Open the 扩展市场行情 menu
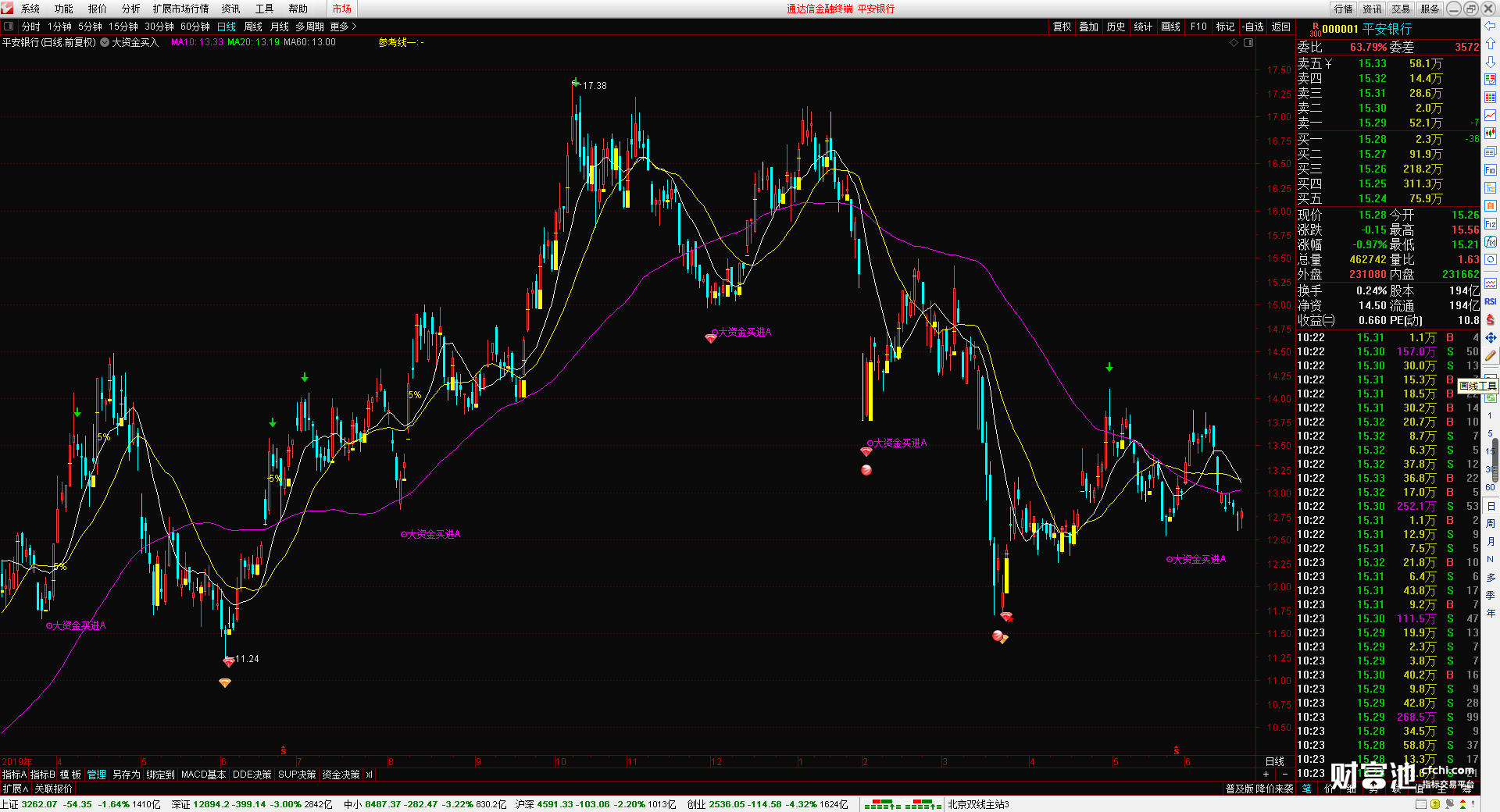This screenshot has height=812, width=1500. pos(181,9)
